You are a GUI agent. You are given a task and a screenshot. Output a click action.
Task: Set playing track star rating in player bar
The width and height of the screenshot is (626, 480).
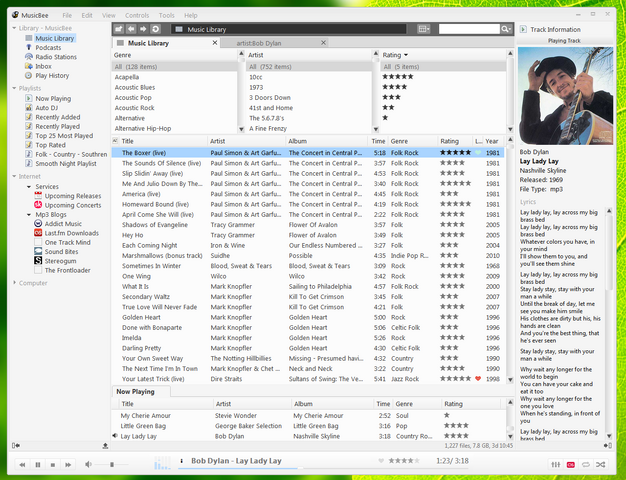tap(404, 461)
